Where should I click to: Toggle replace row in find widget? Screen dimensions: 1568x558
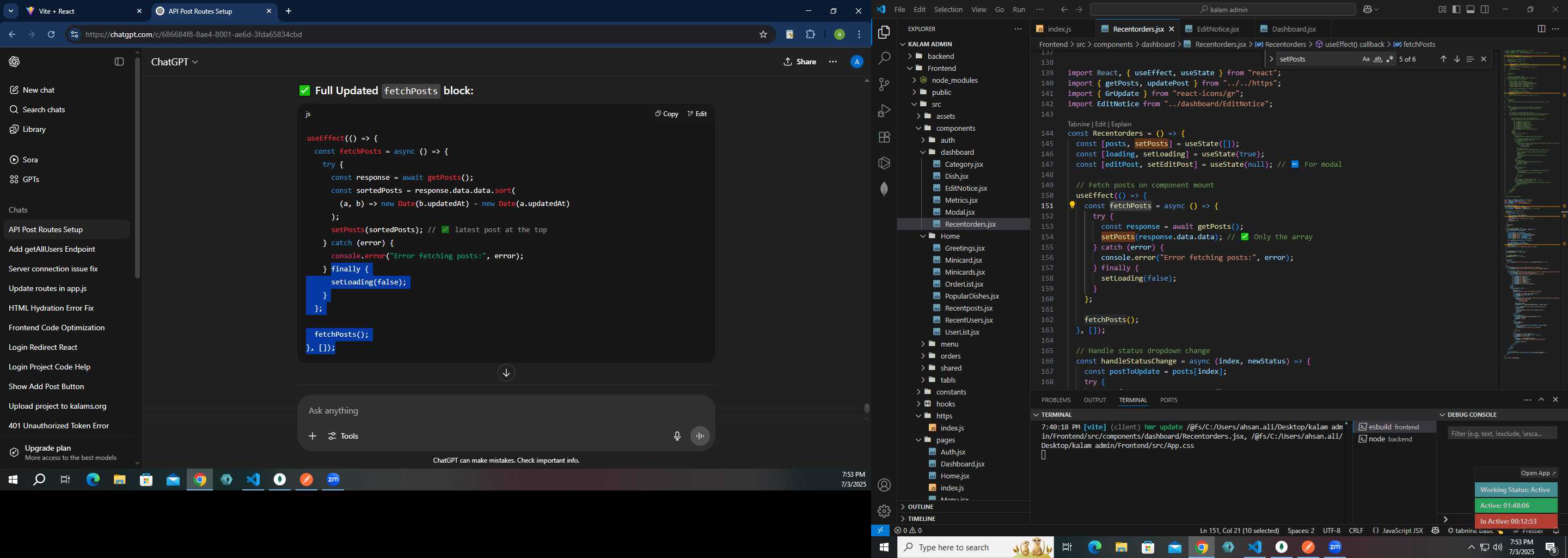coord(1272,59)
